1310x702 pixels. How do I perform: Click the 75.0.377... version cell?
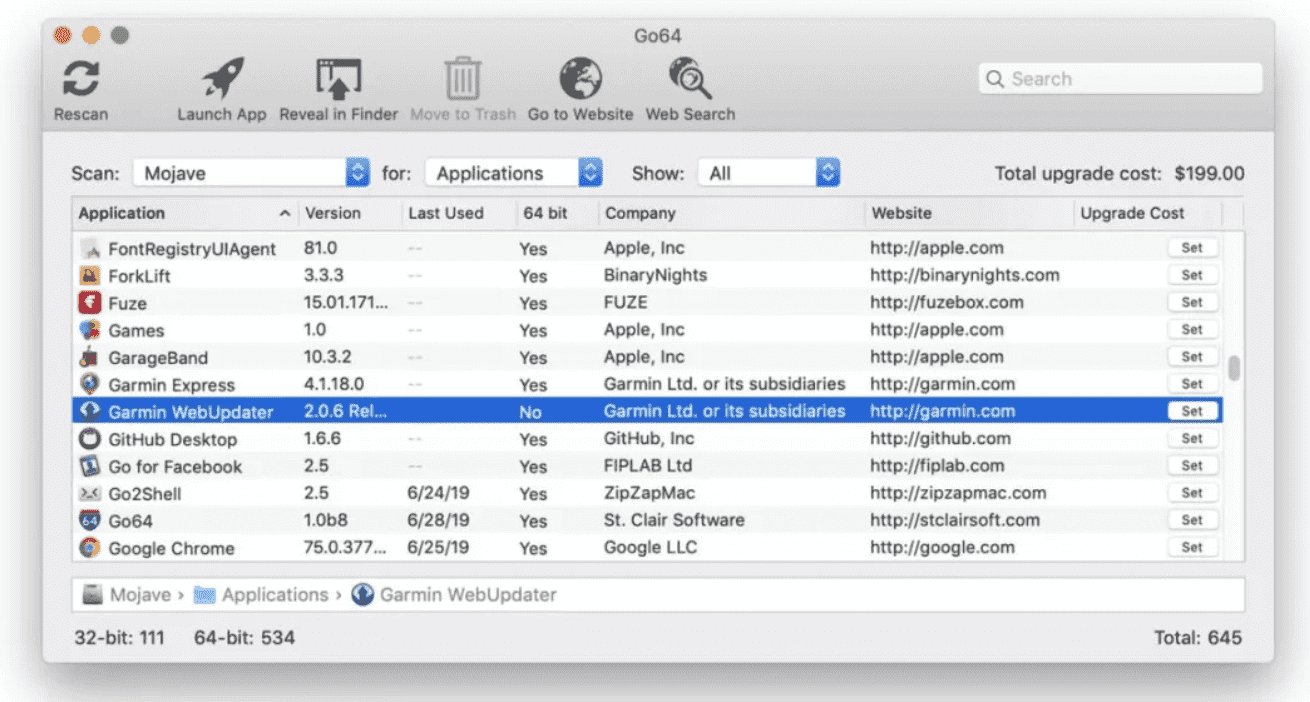[x=345, y=547]
